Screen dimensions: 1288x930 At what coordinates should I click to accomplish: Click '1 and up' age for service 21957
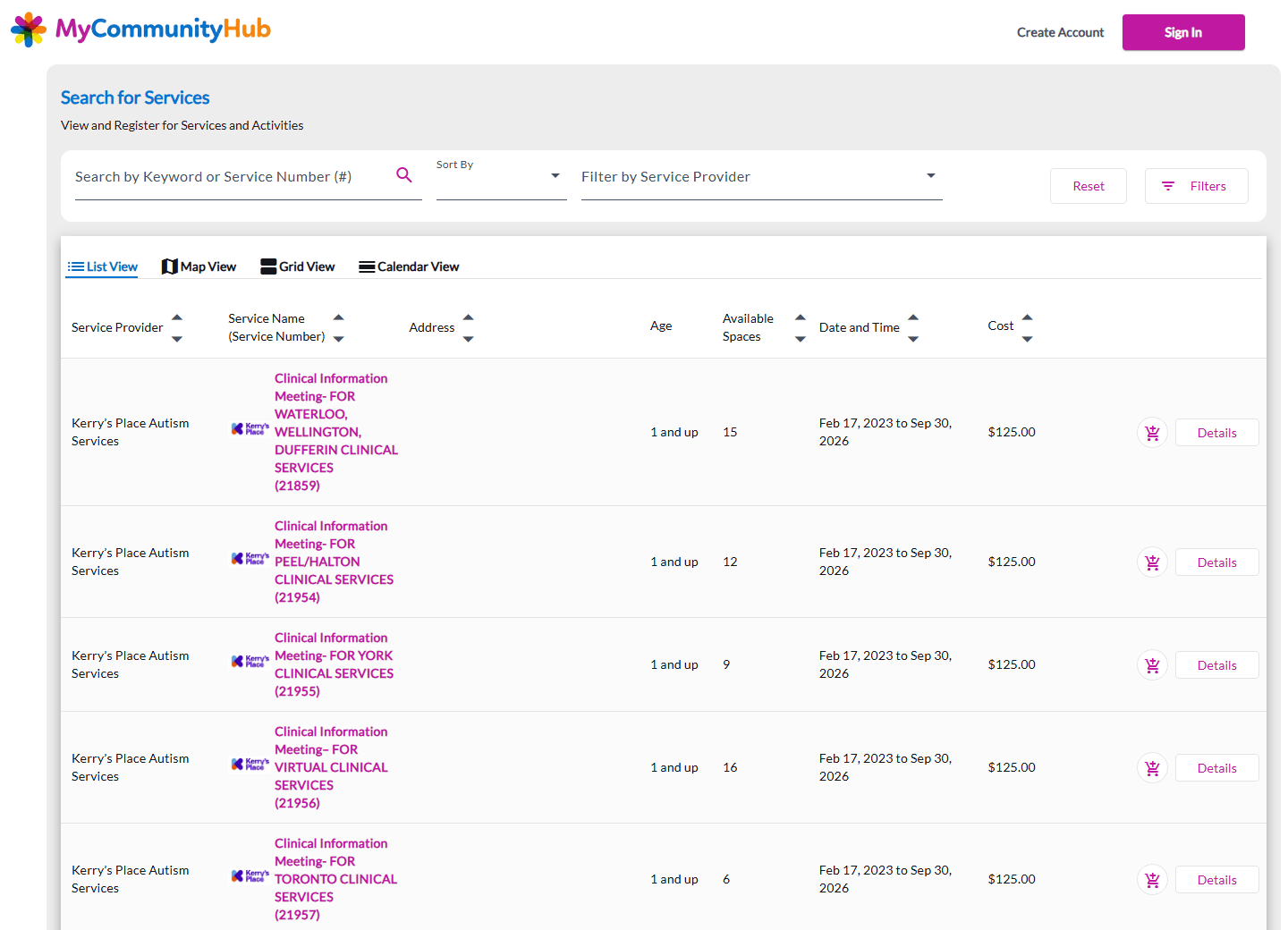(x=674, y=879)
